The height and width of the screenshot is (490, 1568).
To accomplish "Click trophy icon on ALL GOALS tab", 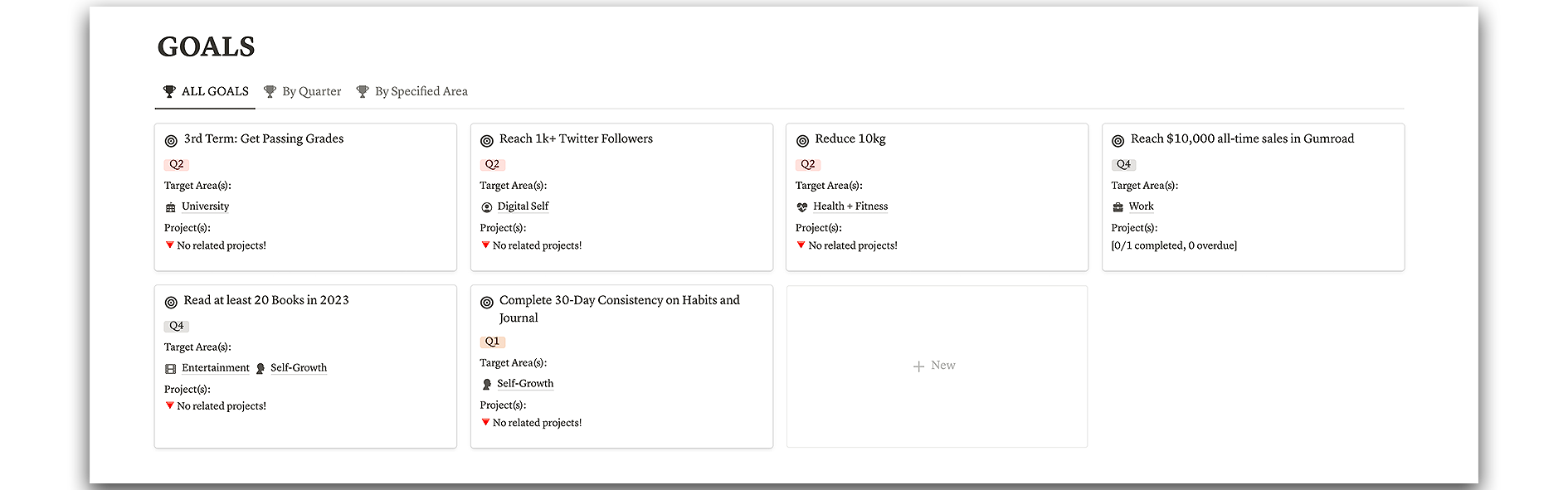I will pos(169,91).
